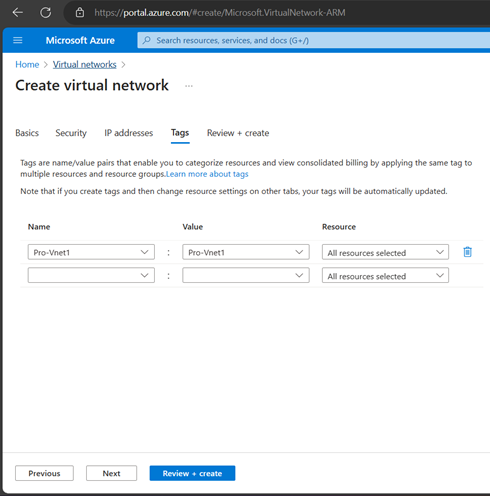Reload the page with refresh icon
This screenshot has width=490, height=496.
[x=46, y=13]
